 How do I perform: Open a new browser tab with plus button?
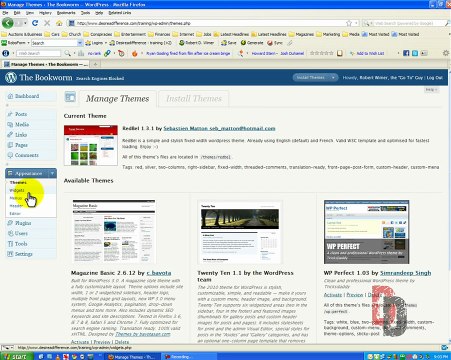95,64
